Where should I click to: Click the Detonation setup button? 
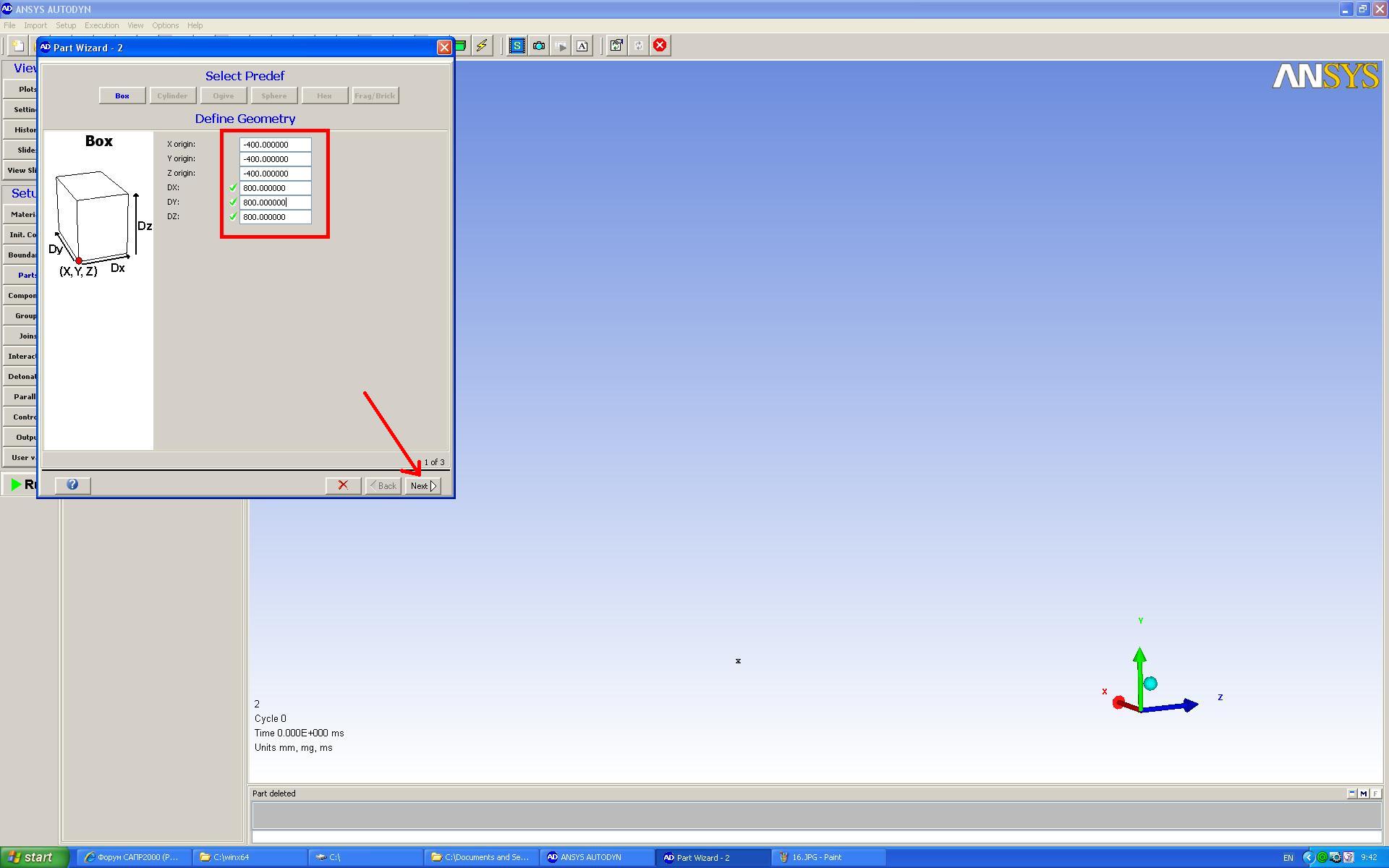20,376
